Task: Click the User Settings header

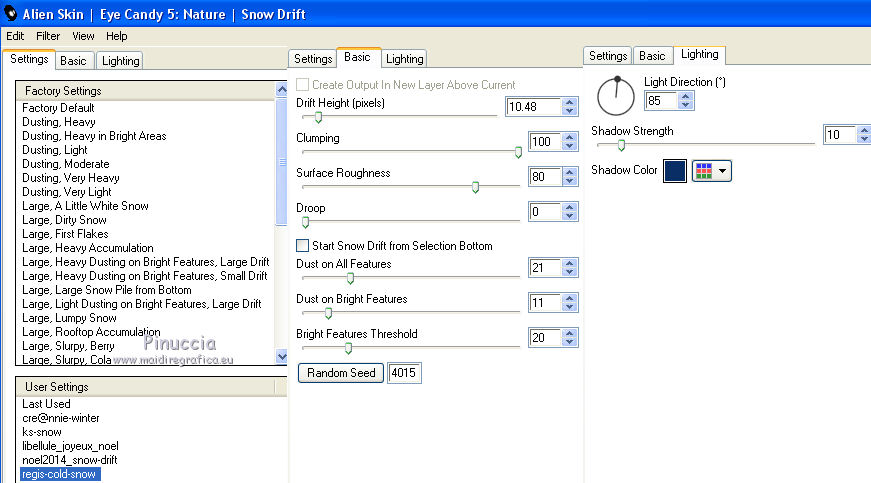Action: (146, 386)
